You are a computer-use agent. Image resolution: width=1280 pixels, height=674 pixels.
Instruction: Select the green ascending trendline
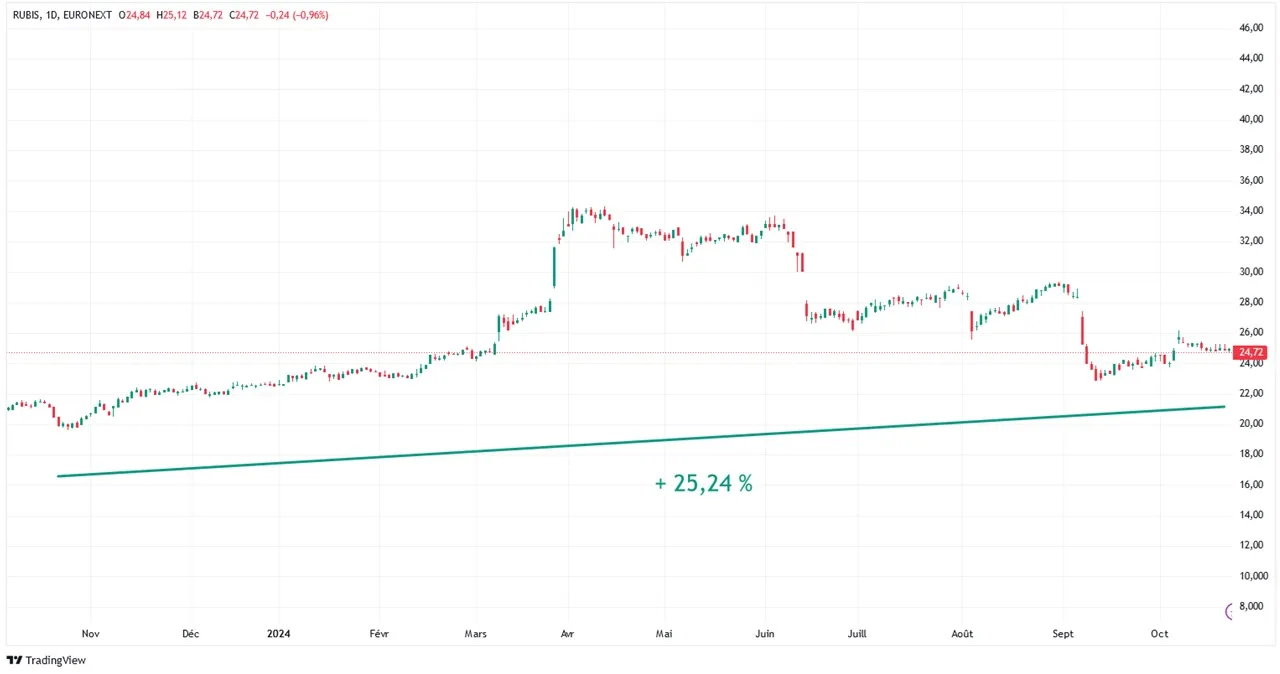[x=640, y=441]
